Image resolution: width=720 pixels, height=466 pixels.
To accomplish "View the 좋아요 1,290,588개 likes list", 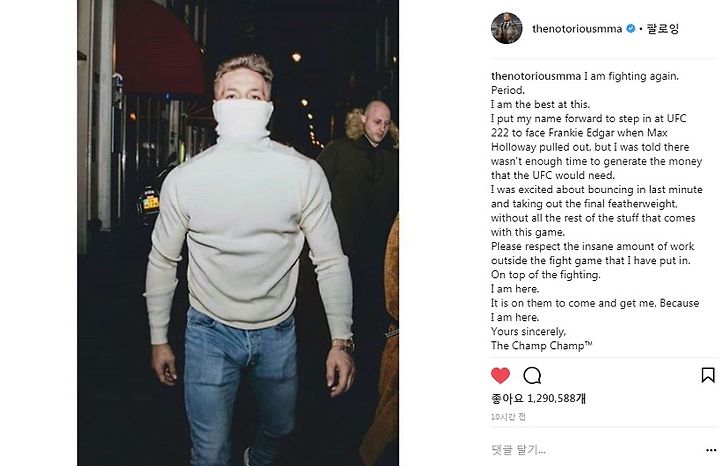I will click(x=538, y=399).
